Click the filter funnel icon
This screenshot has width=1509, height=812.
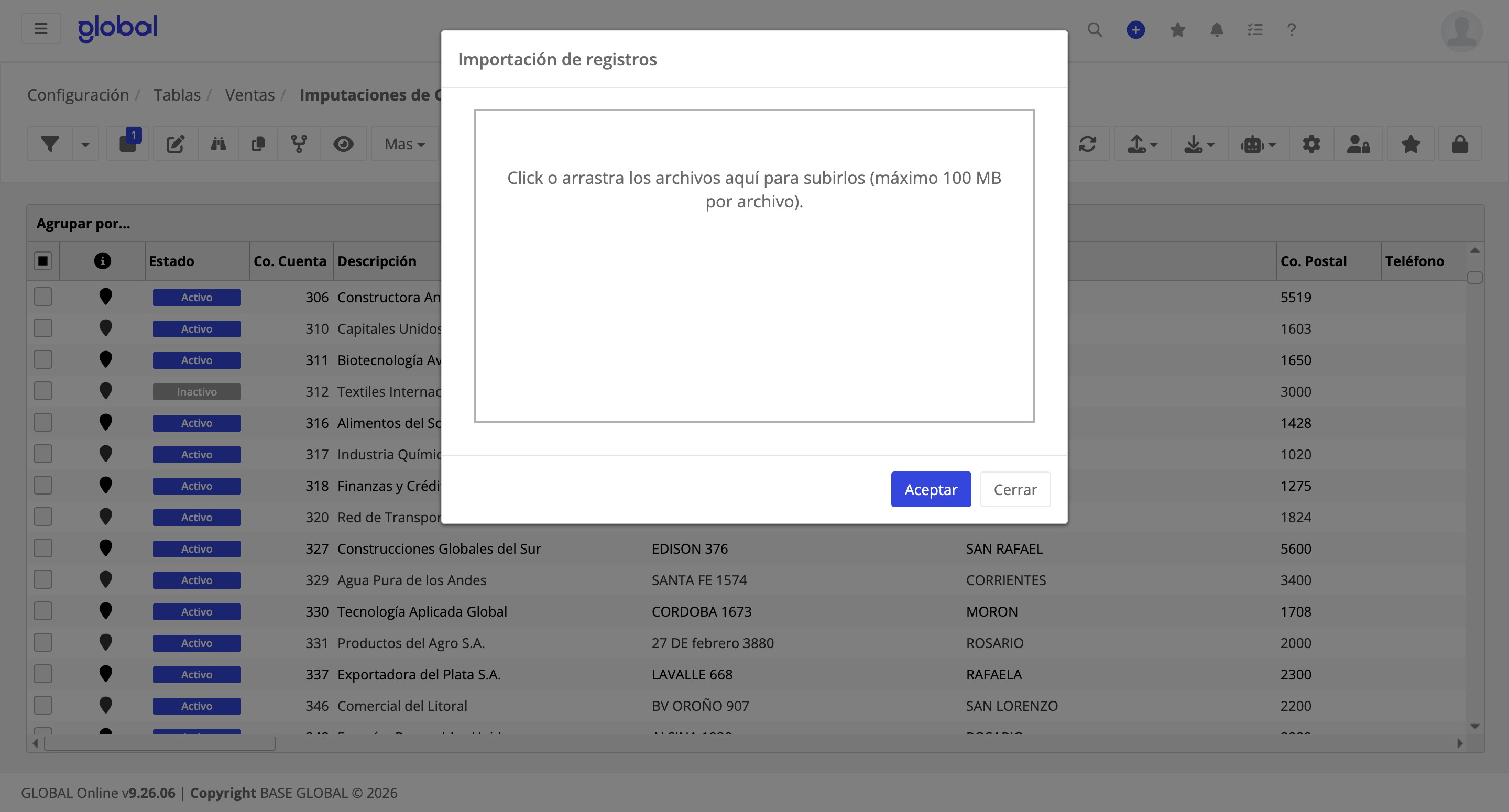[50, 144]
